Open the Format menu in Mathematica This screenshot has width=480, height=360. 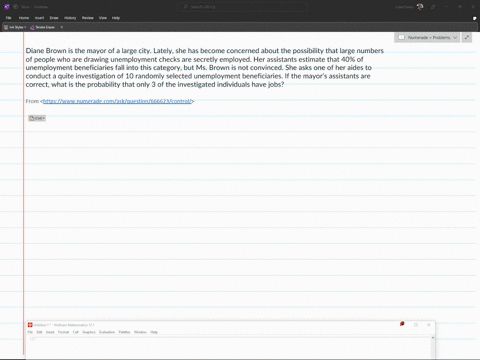(x=63, y=332)
